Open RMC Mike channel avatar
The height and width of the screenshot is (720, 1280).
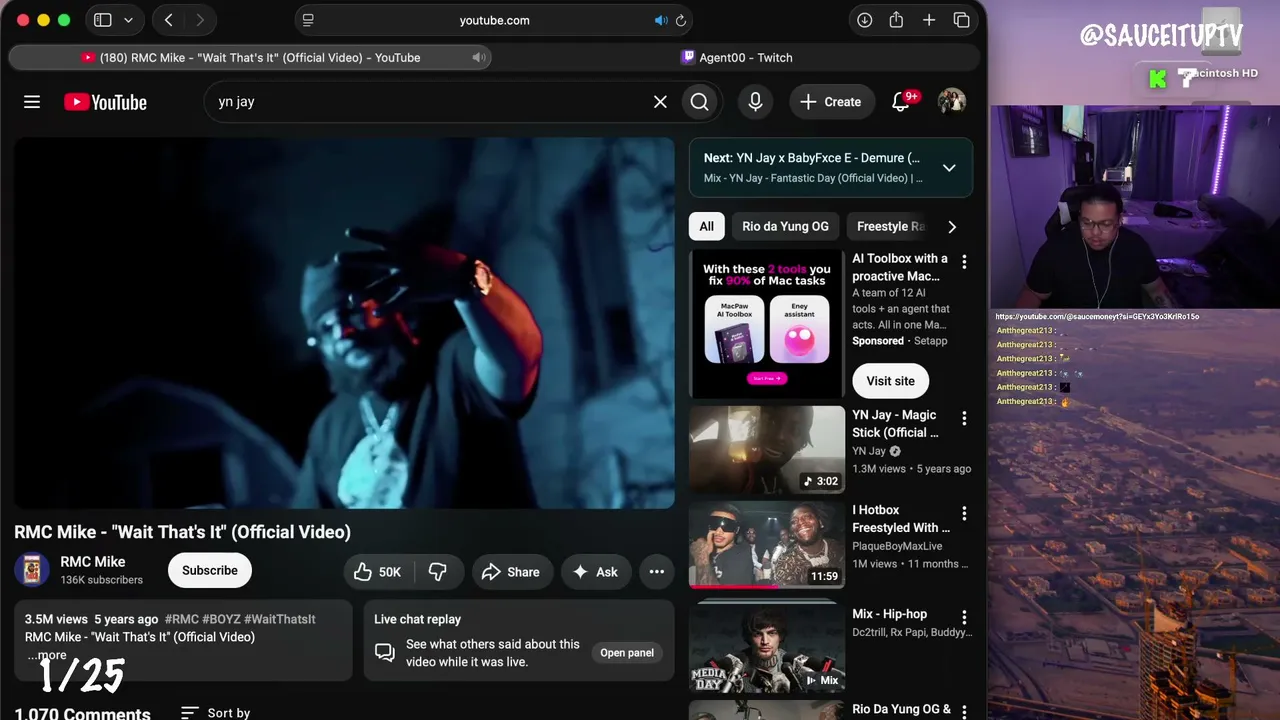pos(32,570)
